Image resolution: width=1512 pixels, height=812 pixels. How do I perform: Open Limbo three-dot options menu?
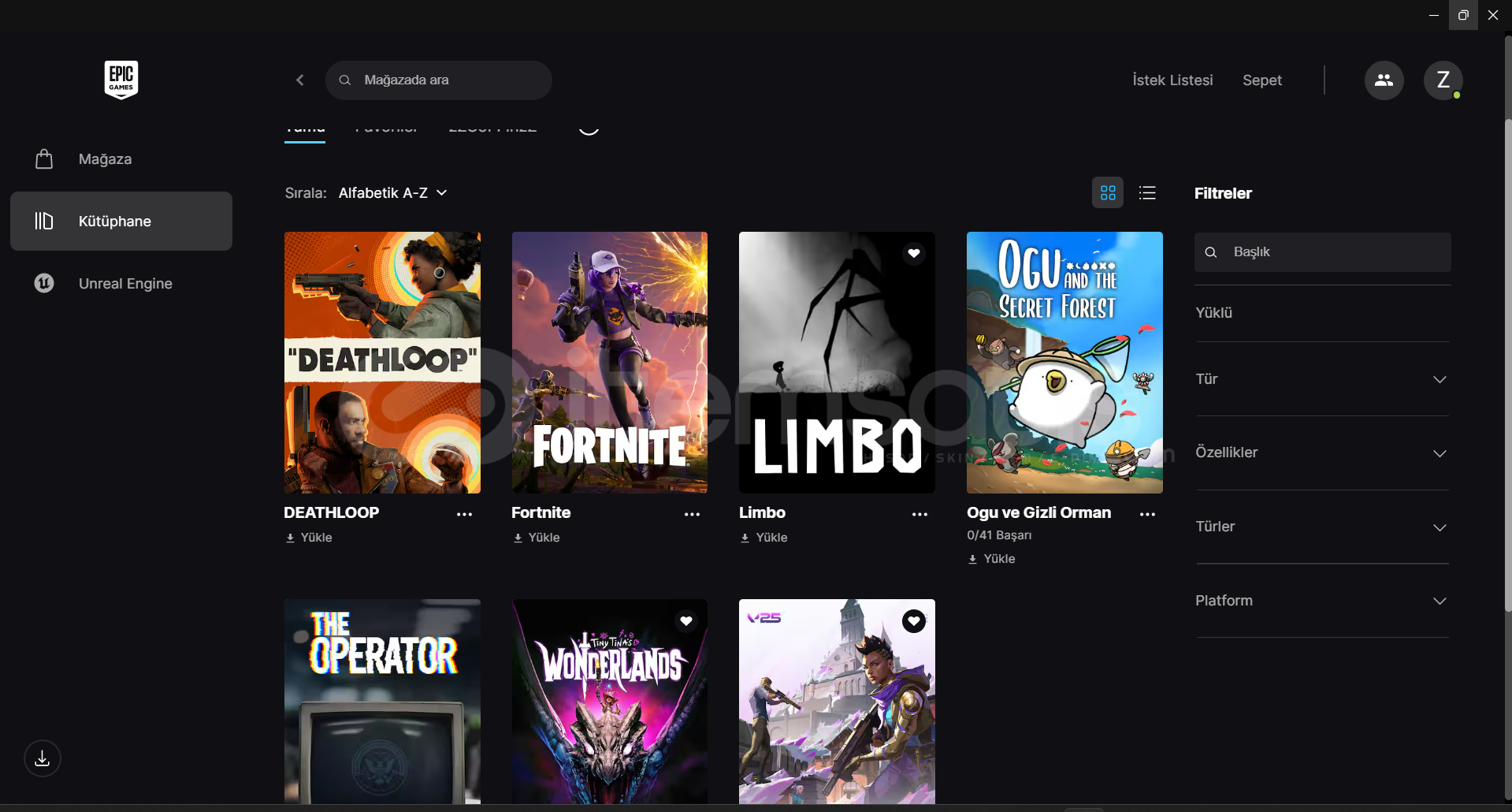pyautogui.click(x=919, y=514)
